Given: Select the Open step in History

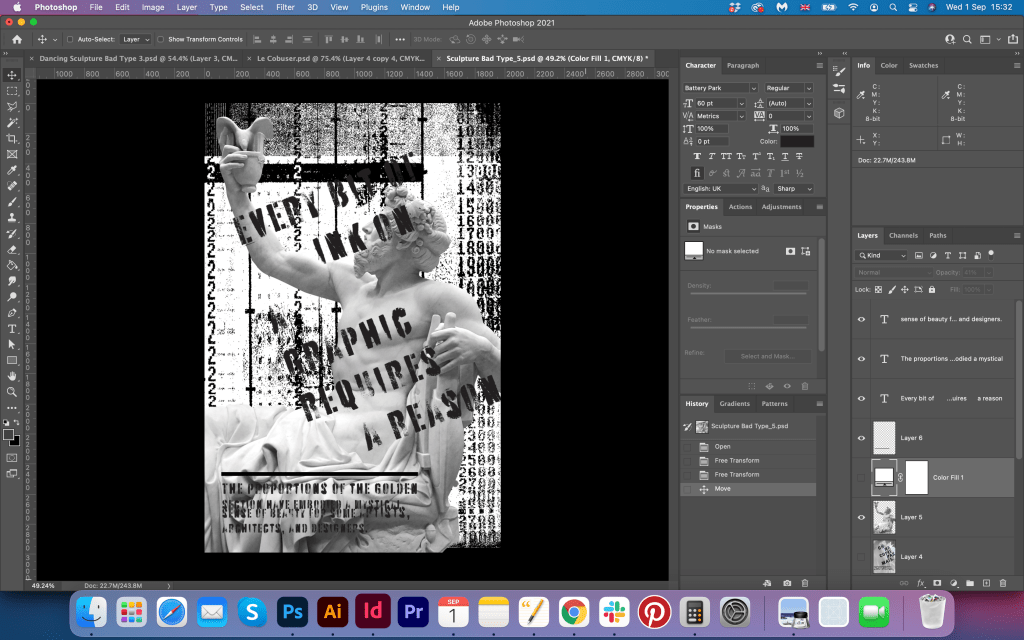Looking at the screenshot, I should pos(722,447).
